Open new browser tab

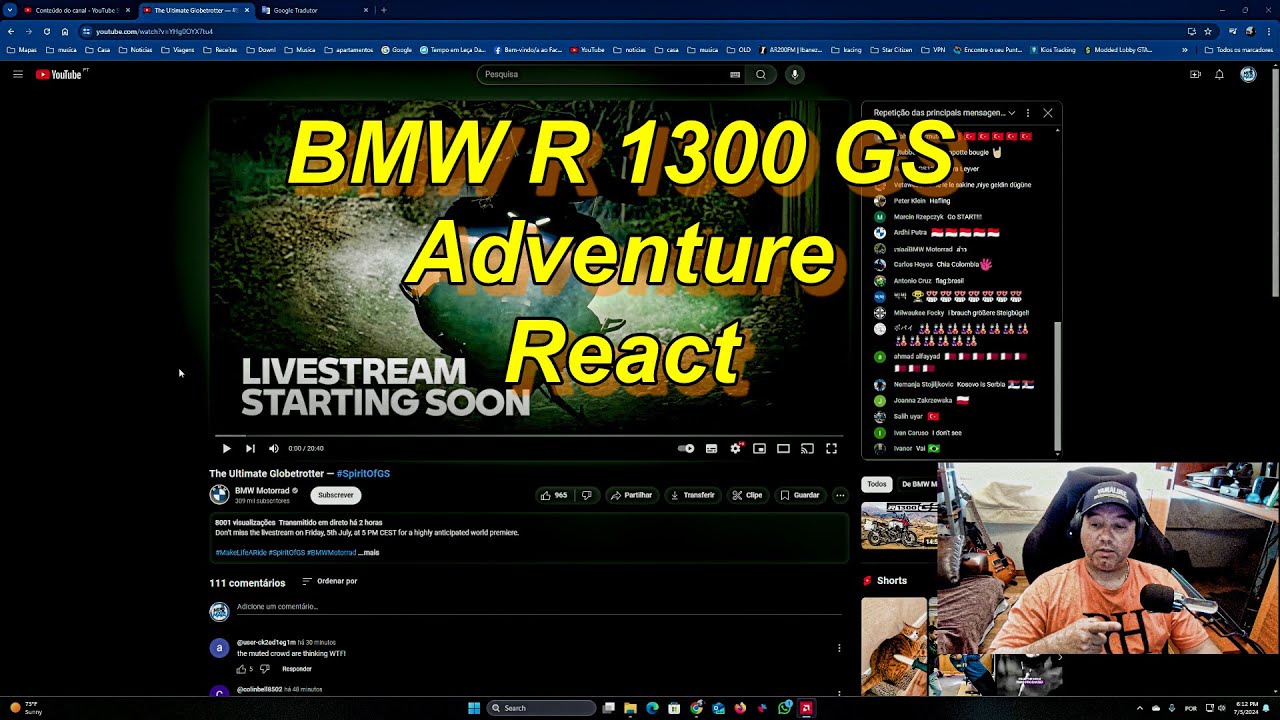point(384,10)
